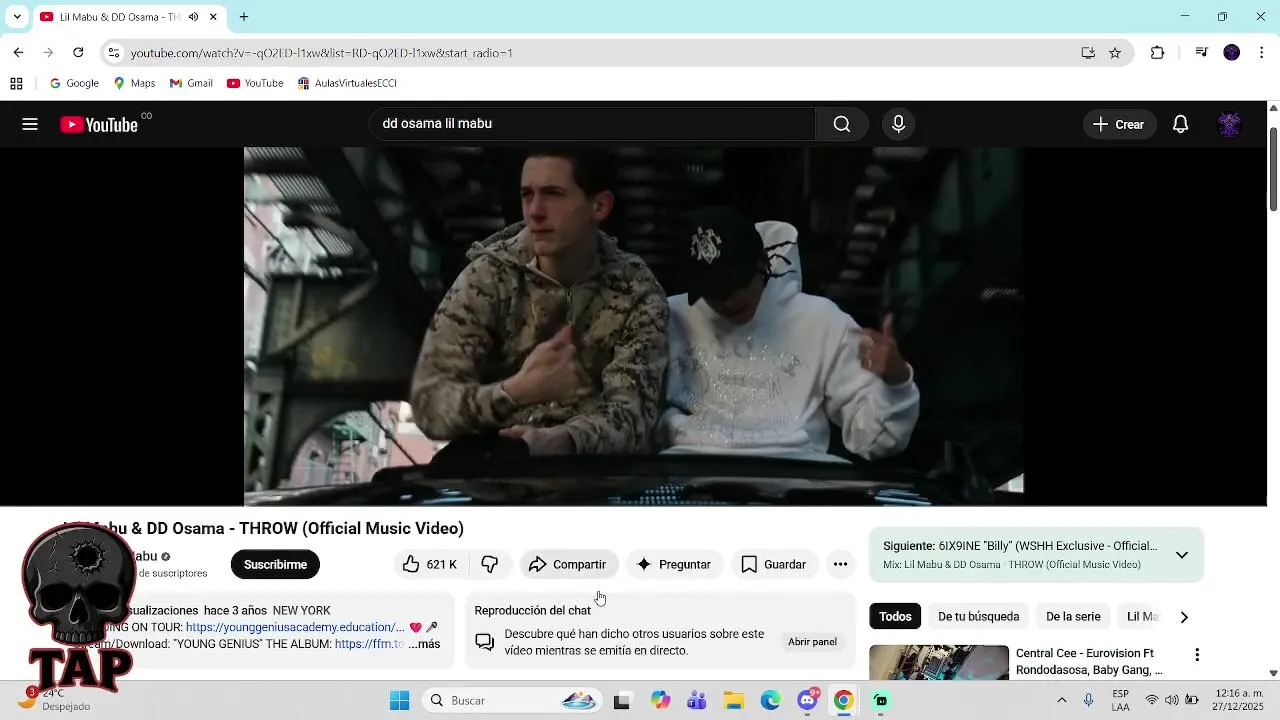The height and width of the screenshot is (720, 1280).
Task: Open the Google bookmark
Action: tap(74, 83)
